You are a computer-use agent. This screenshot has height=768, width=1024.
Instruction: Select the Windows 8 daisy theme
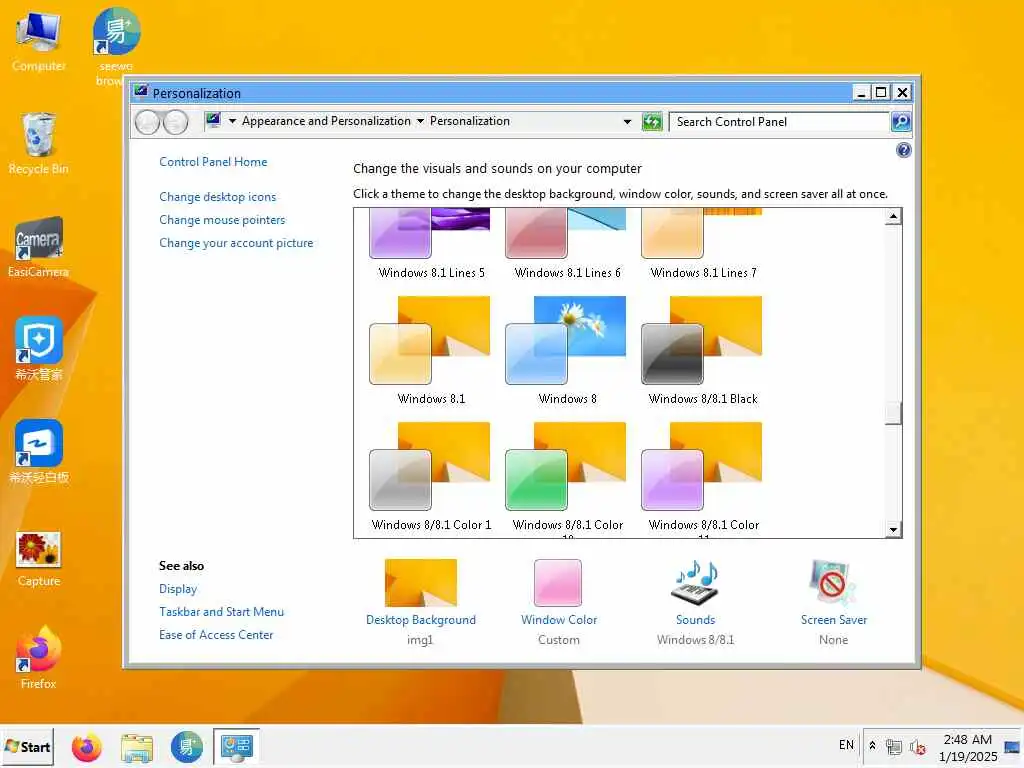pyautogui.click(x=567, y=351)
